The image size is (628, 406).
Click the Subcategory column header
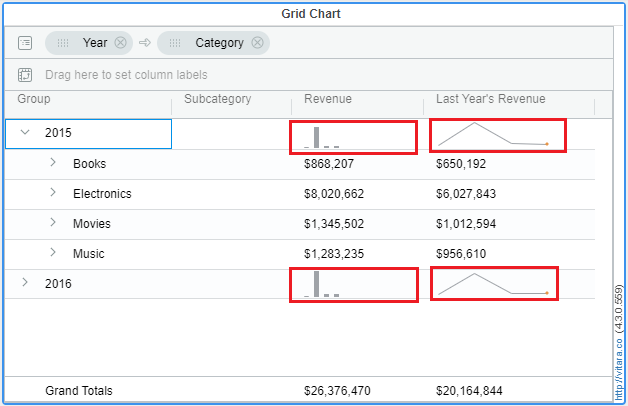pos(217,99)
